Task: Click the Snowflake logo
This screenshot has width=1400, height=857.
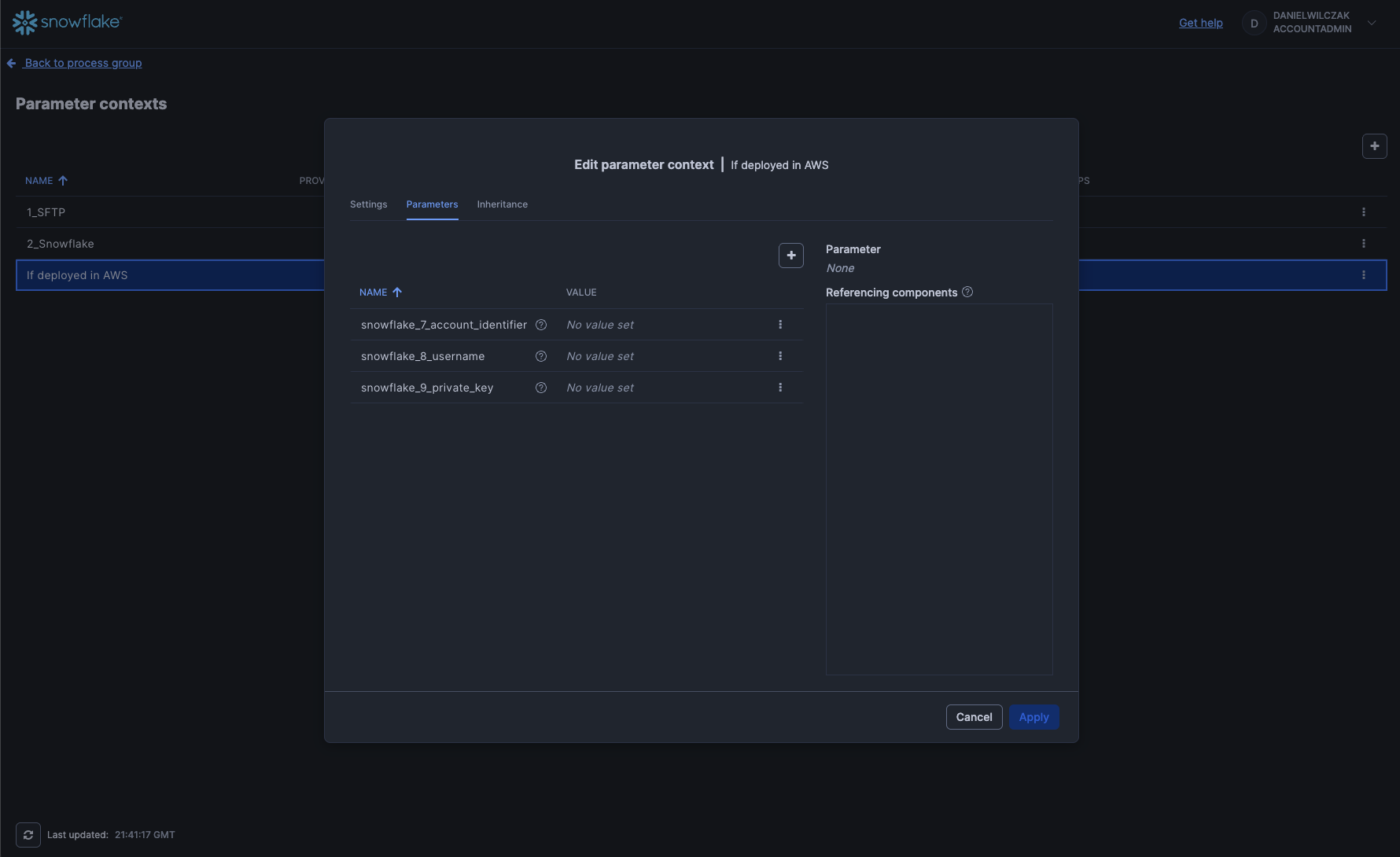Action: tap(68, 23)
